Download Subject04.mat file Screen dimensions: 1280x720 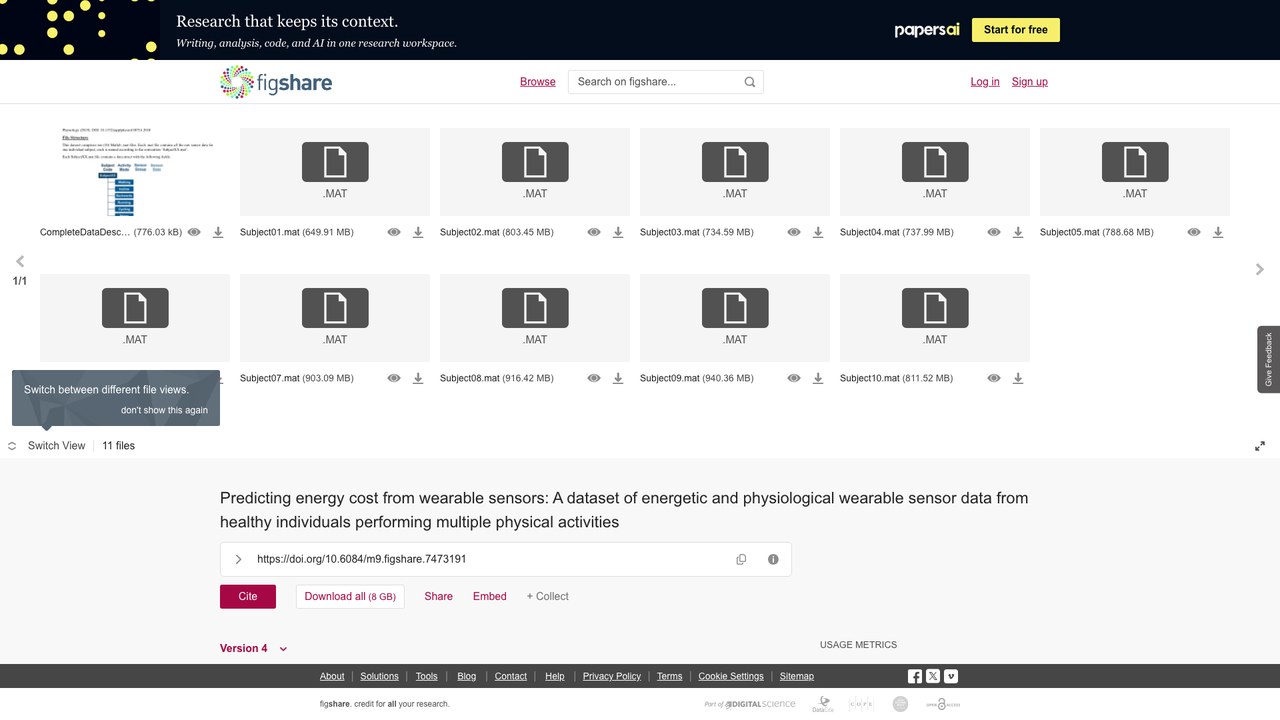[1018, 232]
